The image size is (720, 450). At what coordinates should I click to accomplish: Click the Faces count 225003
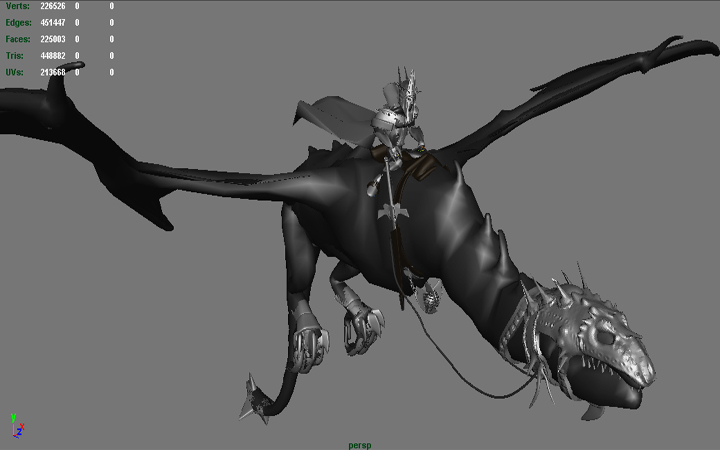53,39
